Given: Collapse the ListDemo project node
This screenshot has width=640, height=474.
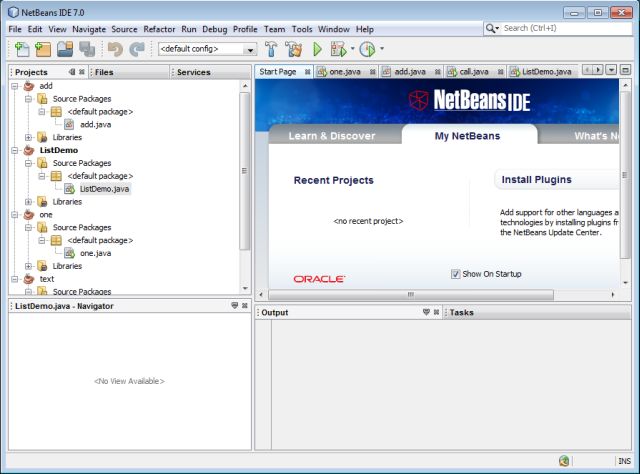Looking at the screenshot, I should pyautogui.click(x=15, y=150).
